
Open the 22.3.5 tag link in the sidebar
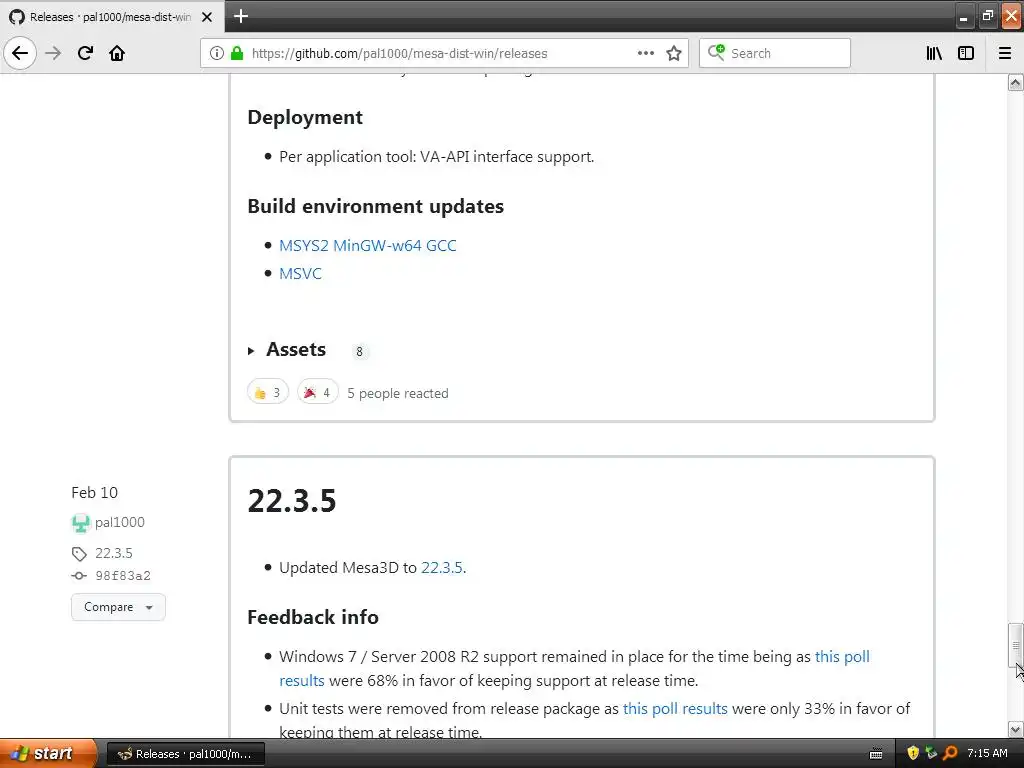point(114,553)
